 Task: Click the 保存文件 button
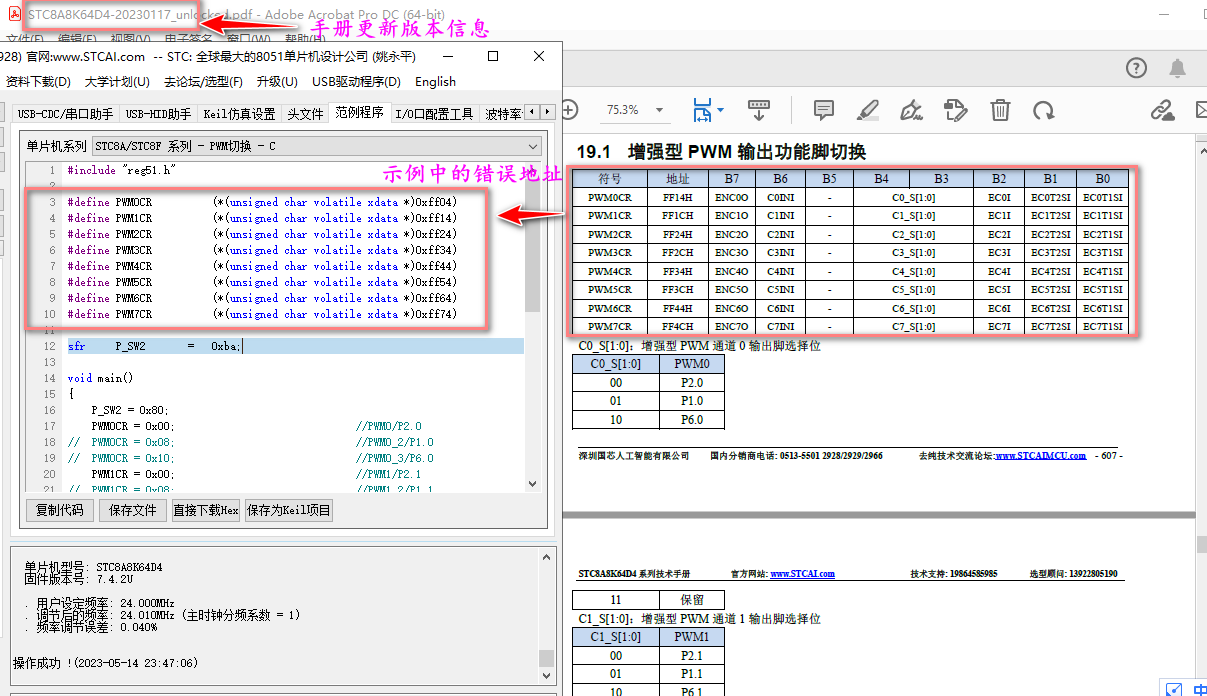[133, 510]
